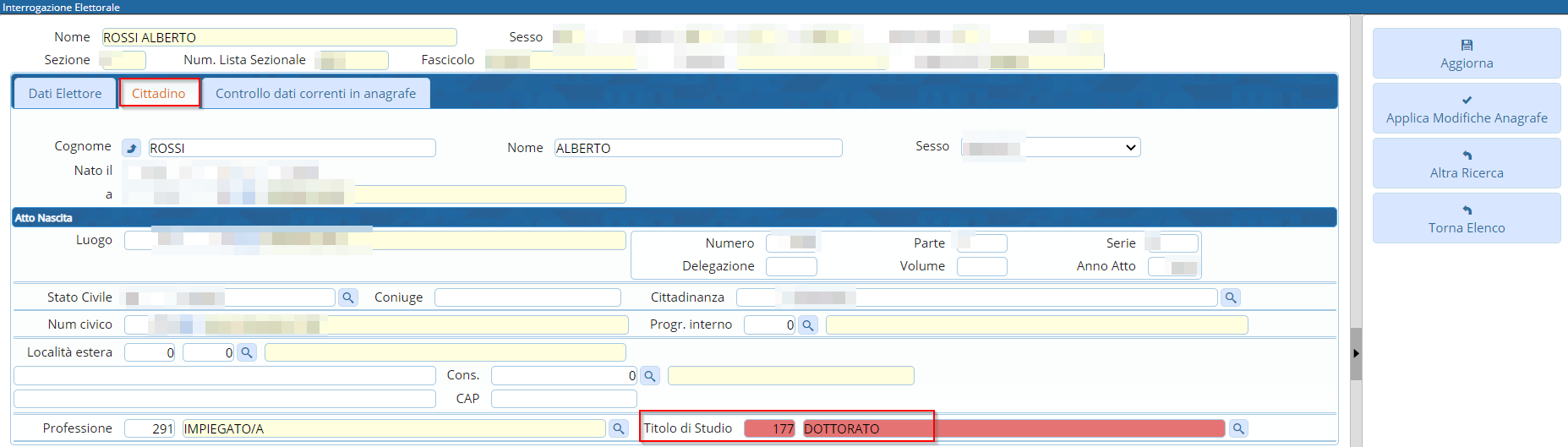Click the Aggiorna button

pos(1466,54)
